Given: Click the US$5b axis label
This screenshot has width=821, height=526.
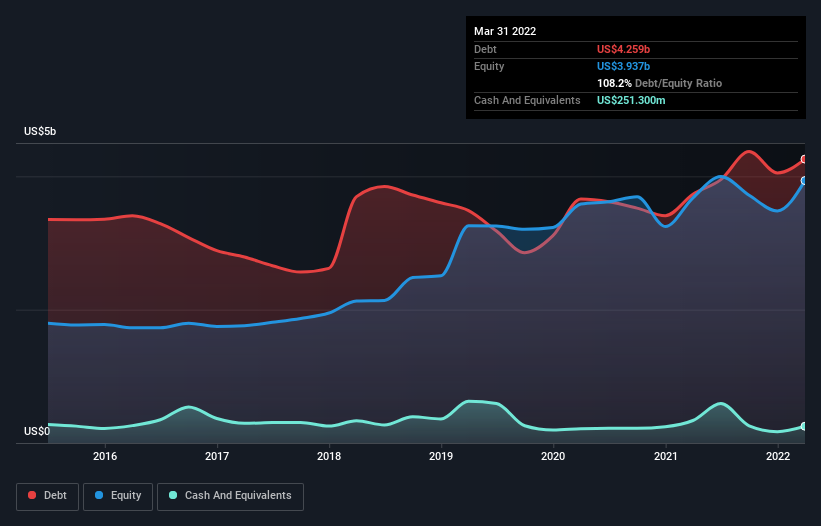Looking at the screenshot, I should click(x=40, y=131).
